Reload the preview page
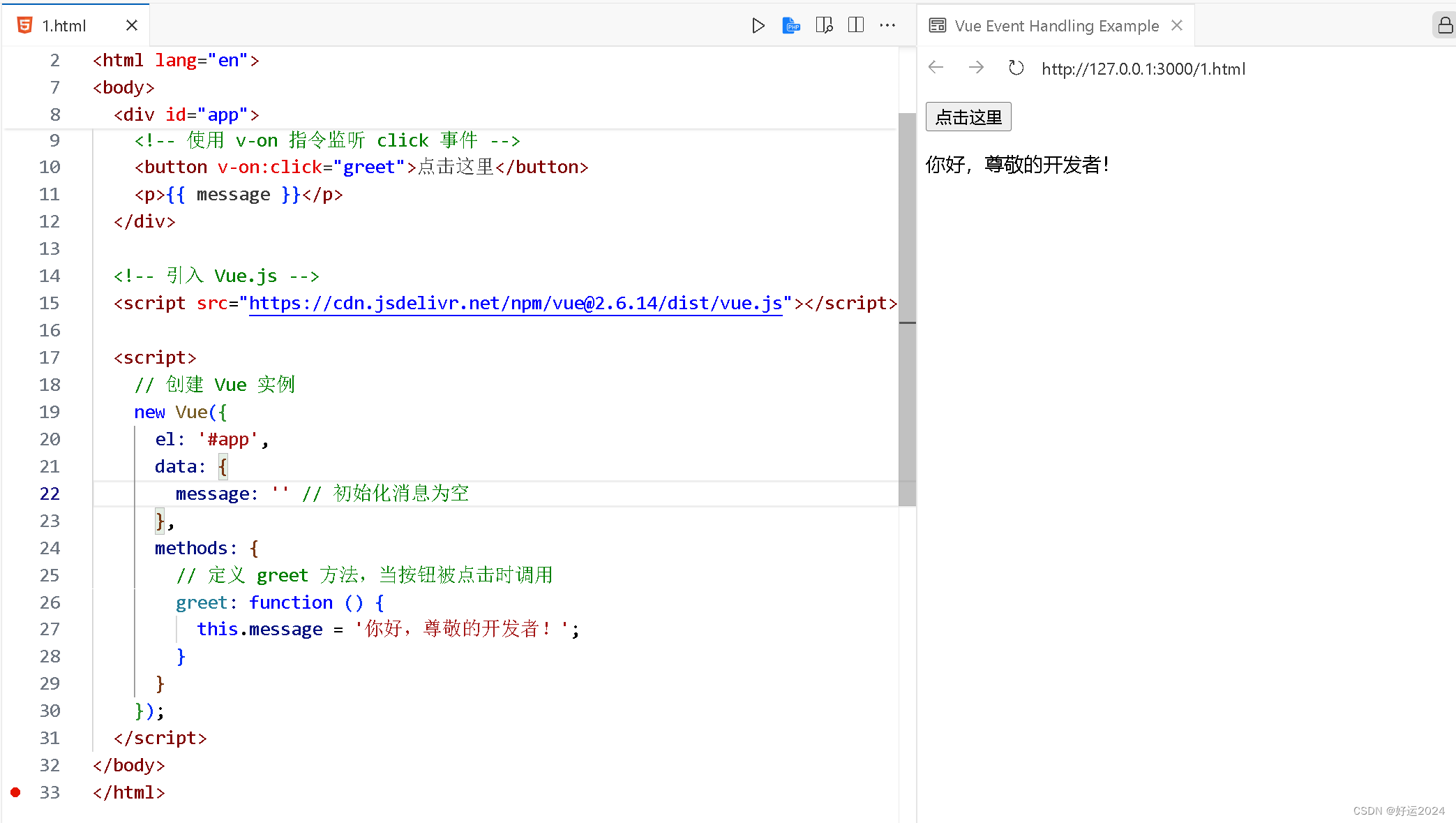 (x=1016, y=68)
